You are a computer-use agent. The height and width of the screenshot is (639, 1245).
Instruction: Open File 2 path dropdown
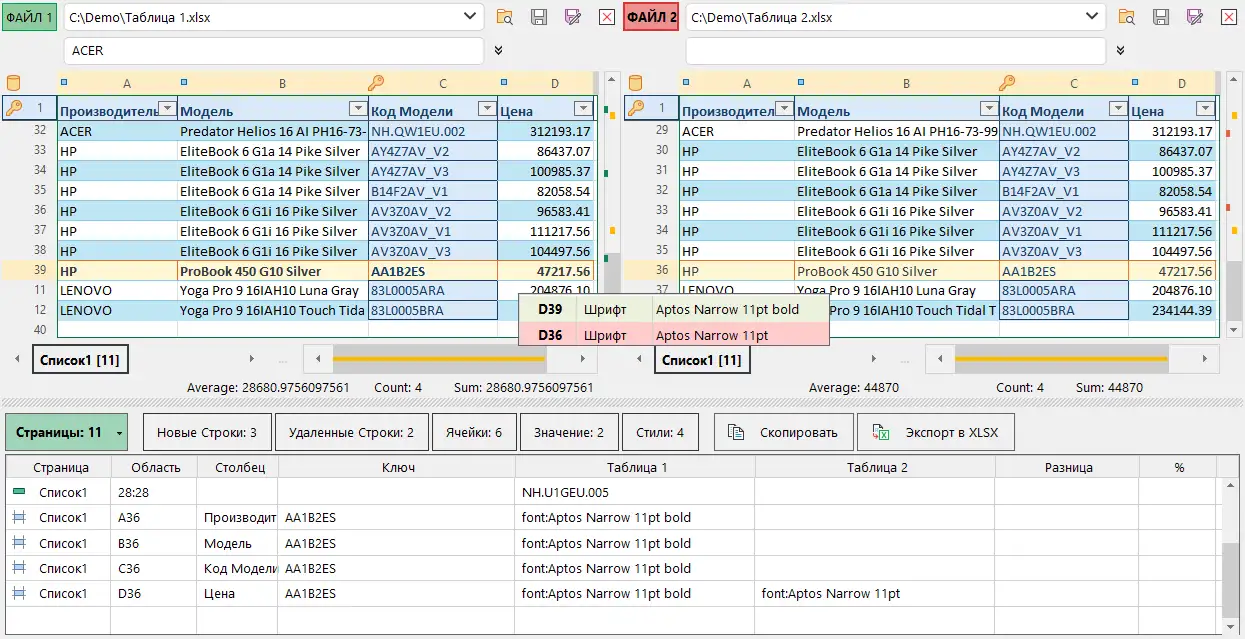(x=1093, y=17)
